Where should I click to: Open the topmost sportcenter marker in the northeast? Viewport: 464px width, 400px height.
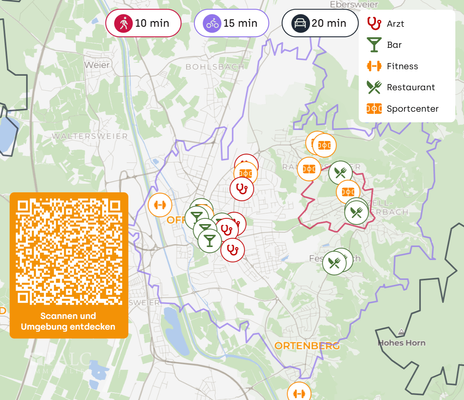coord(324,145)
